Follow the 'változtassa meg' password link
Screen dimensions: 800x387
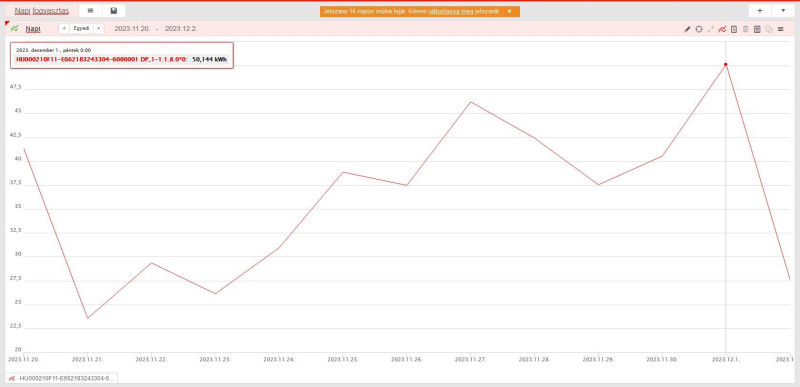(x=451, y=11)
